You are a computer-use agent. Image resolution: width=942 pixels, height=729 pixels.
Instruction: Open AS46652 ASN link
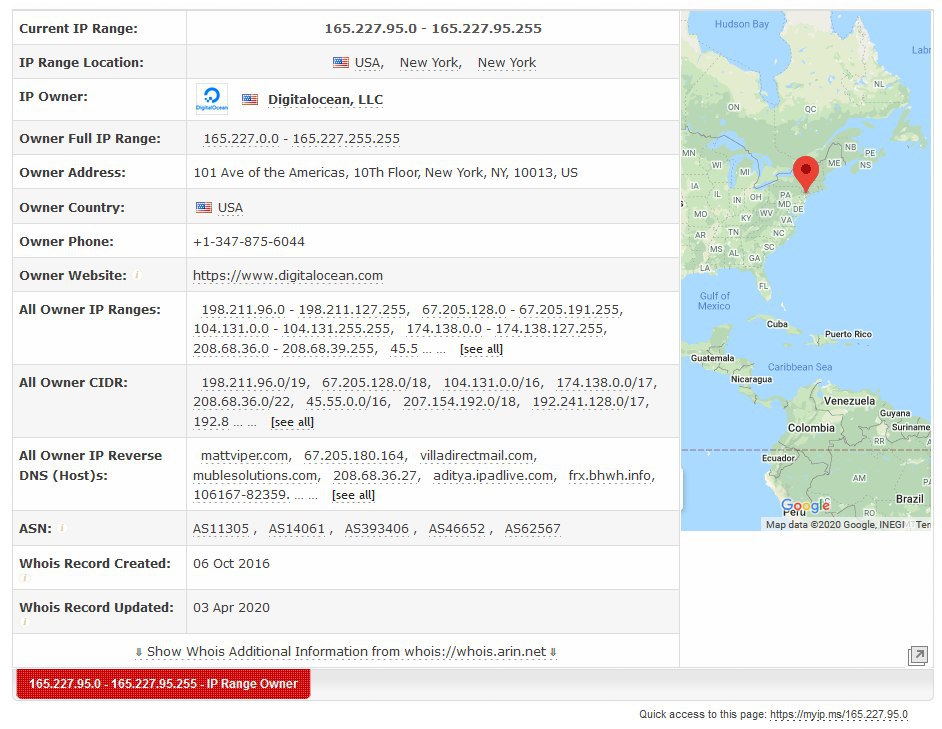[x=457, y=529]
